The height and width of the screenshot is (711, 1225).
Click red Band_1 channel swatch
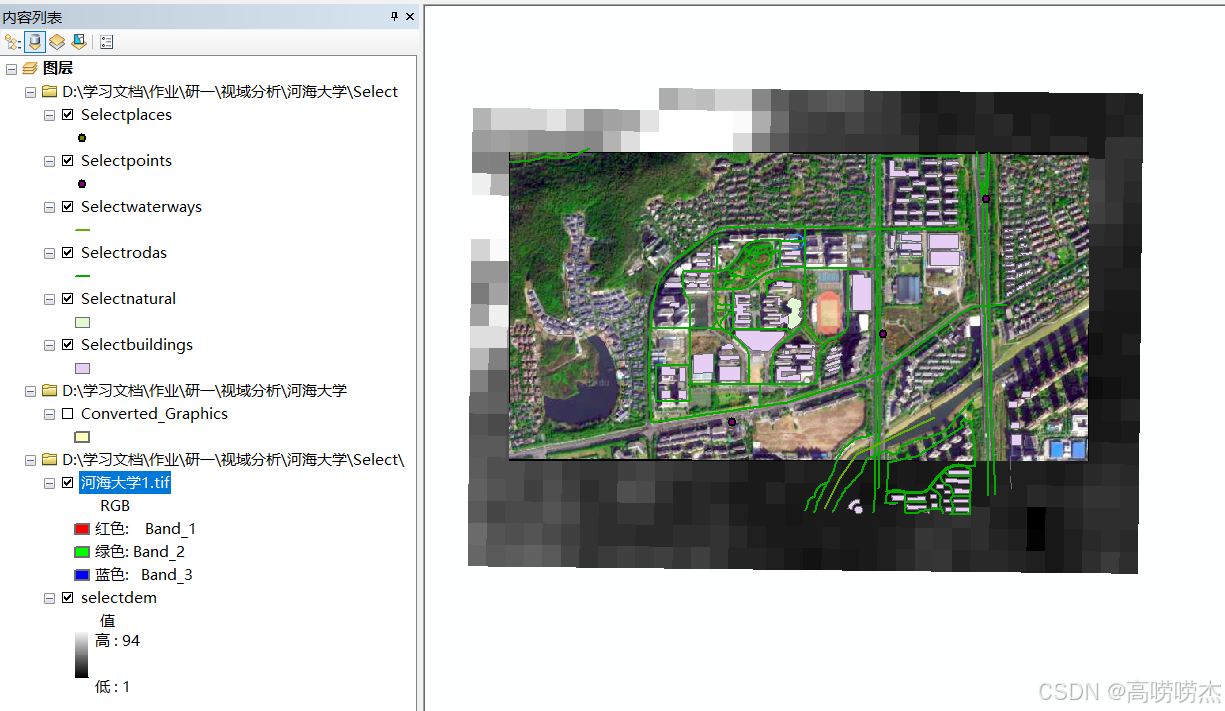tap(82, 529)
